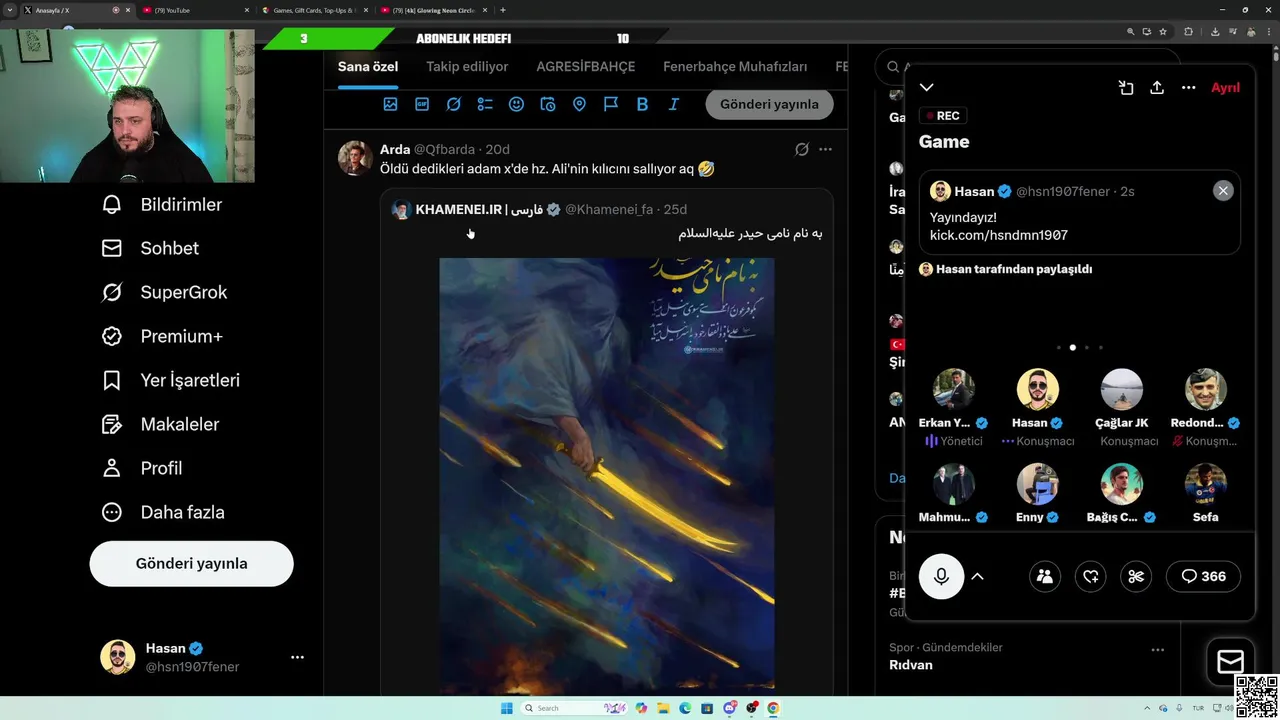Open Space more options menu

point(1188,88)
